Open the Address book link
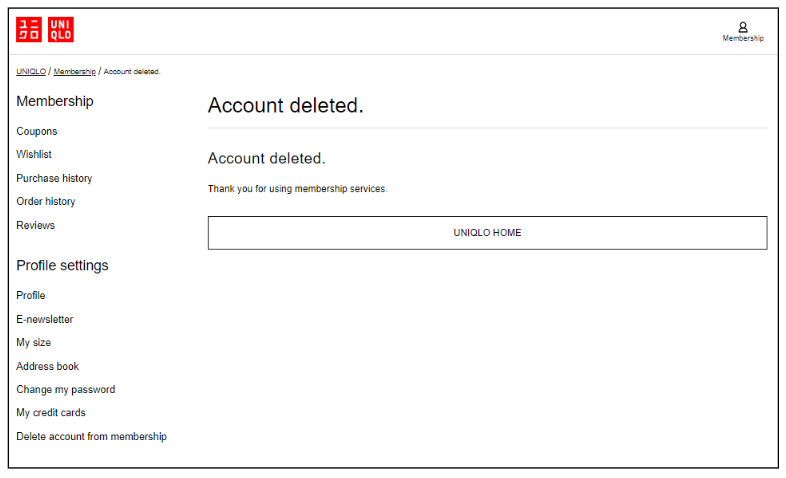 click(48, 366)
